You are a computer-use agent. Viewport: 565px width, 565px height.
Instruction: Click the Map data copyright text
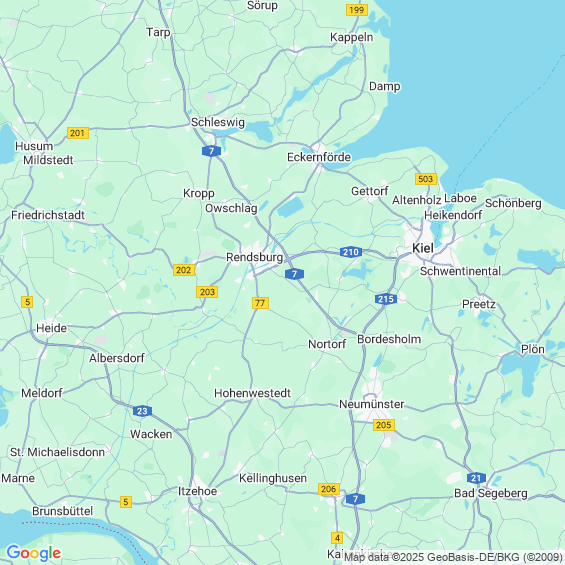(454, 557)
